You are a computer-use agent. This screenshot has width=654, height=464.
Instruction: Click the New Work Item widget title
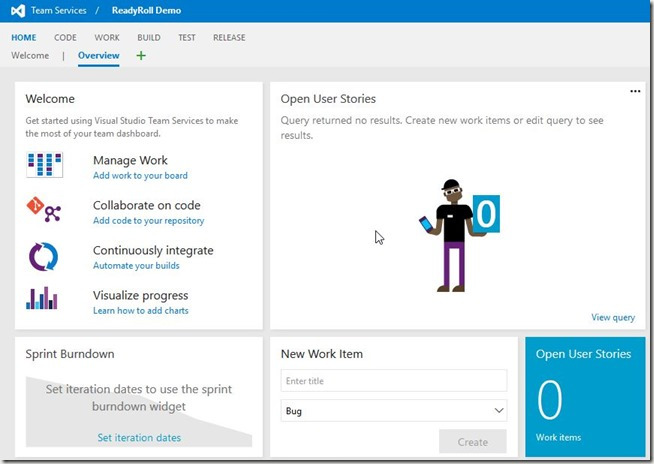(322, 354)
